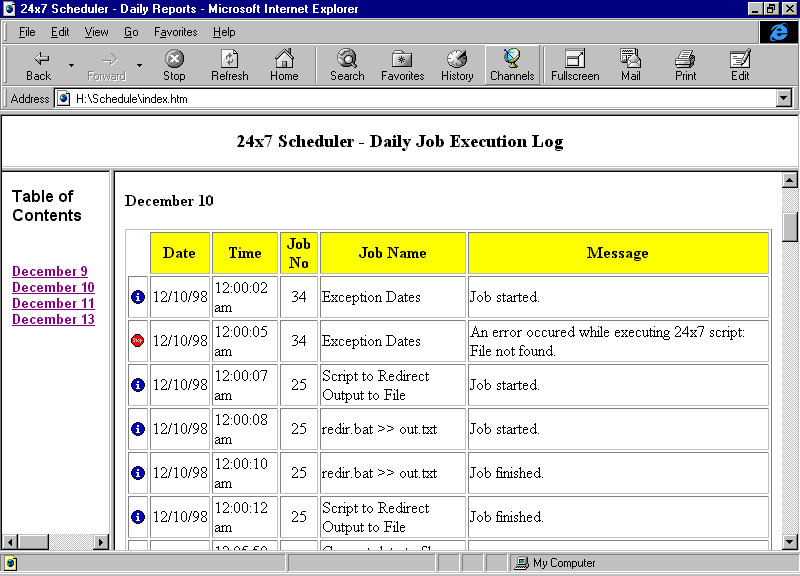
Task: Click scroll up arrow of log frame
Action: tap(789, 180)
